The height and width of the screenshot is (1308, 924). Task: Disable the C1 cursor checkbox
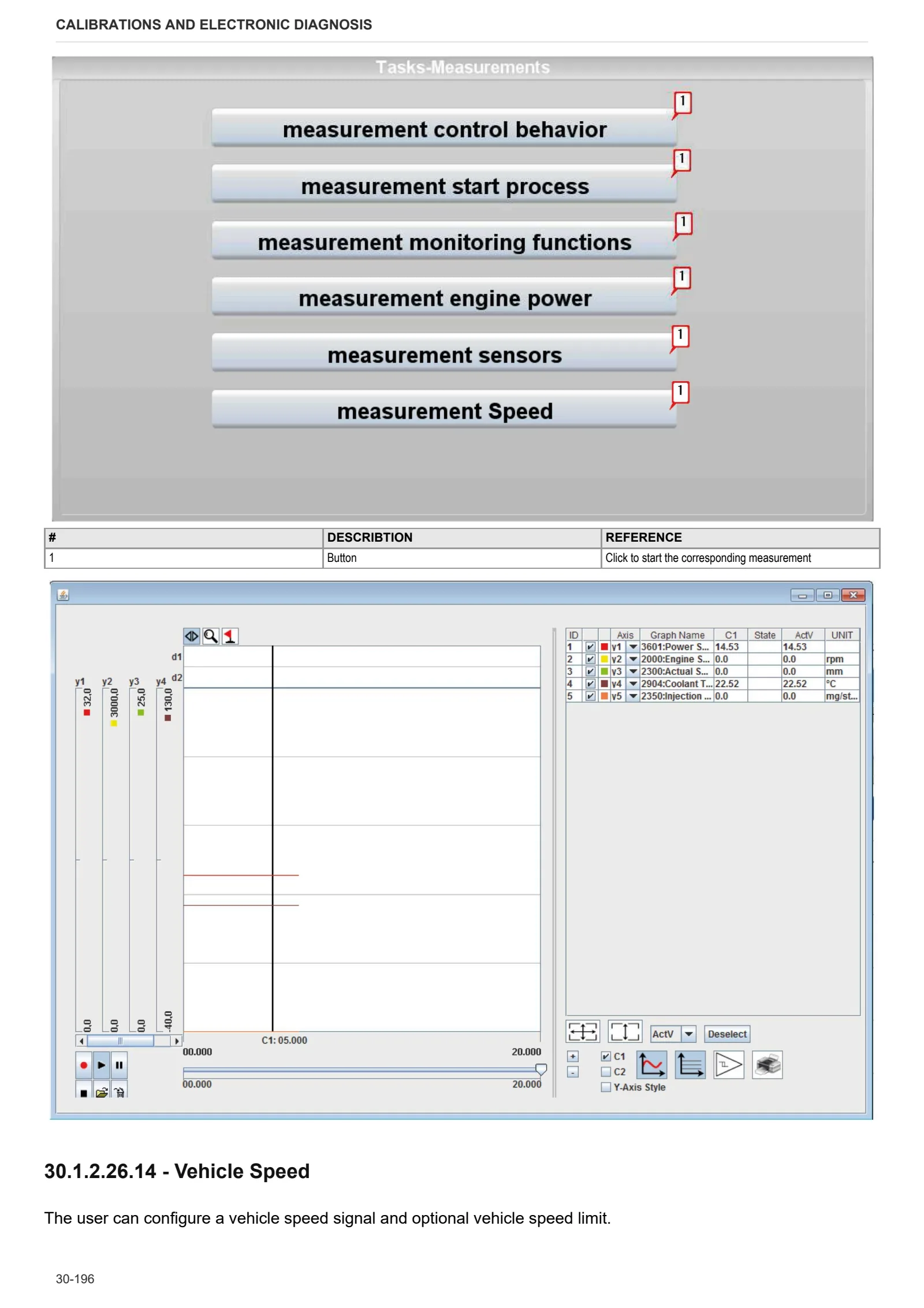tap(606, 1056)
